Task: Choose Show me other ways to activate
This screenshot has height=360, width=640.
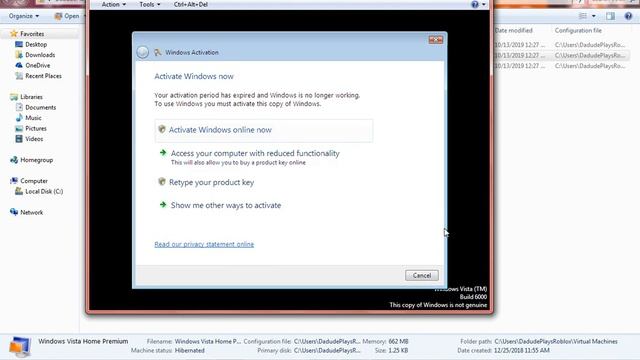Action: 220,205
